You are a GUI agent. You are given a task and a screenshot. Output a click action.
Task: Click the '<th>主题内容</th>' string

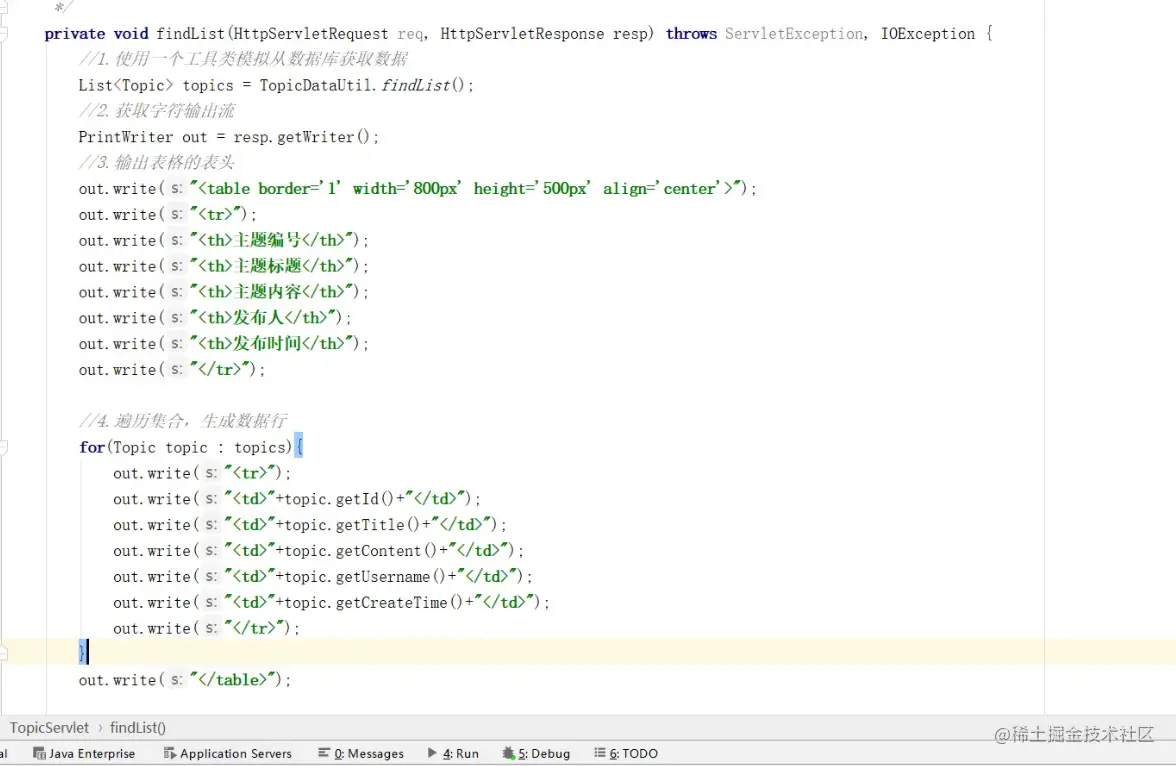[272, 292]
